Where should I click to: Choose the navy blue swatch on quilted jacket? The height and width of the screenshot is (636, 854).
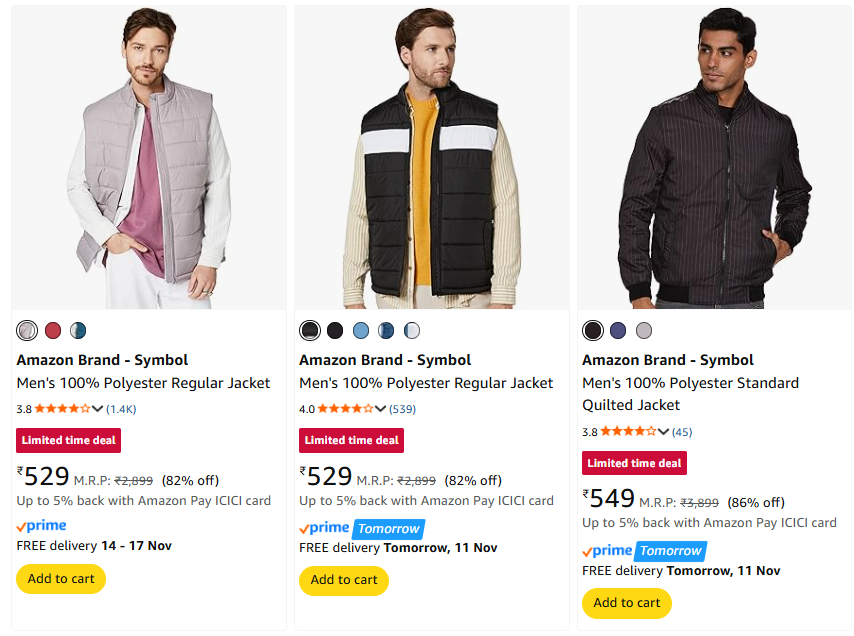618,330
